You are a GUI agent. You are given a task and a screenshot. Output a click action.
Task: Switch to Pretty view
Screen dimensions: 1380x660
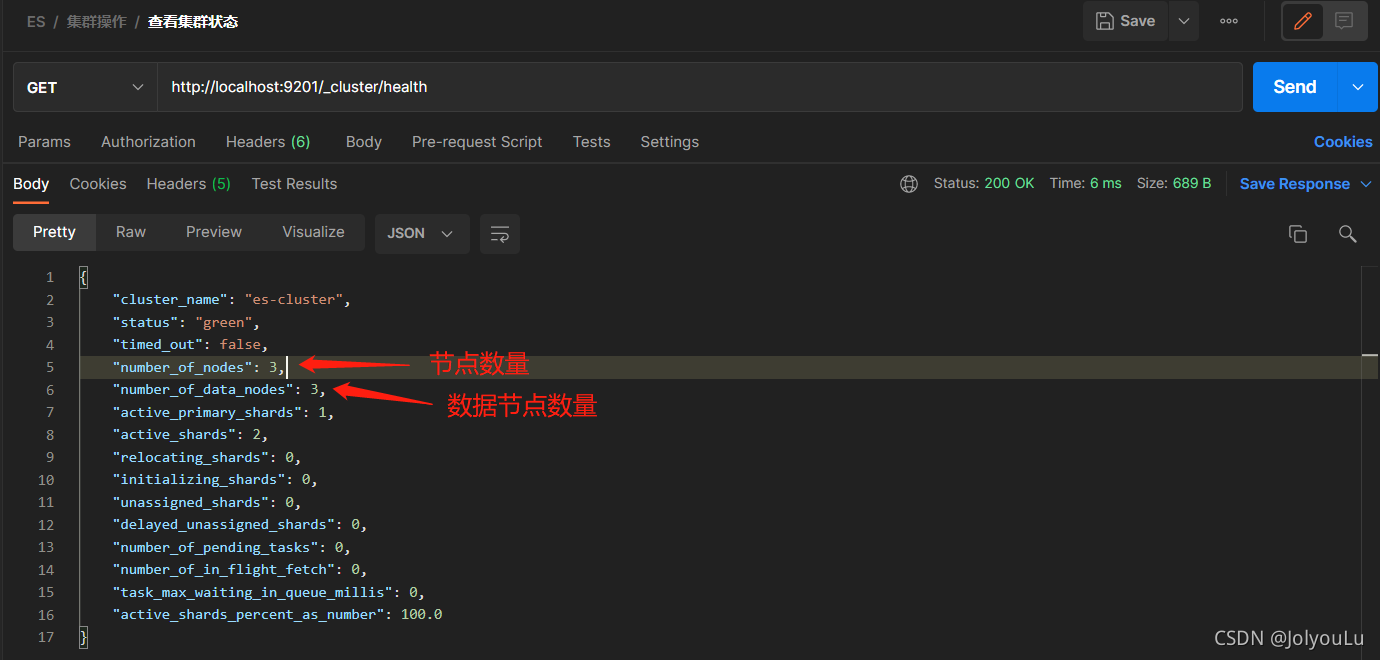click(x=54, y=232)
